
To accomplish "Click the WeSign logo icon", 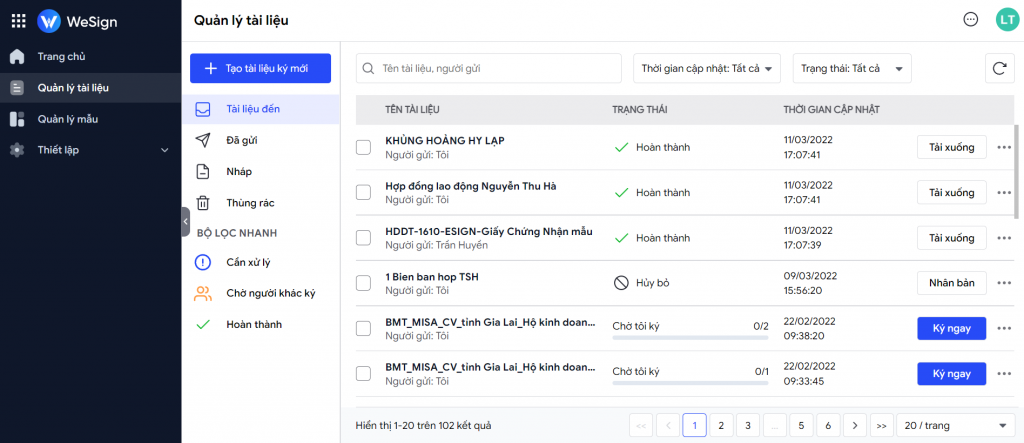I will 49,21.
